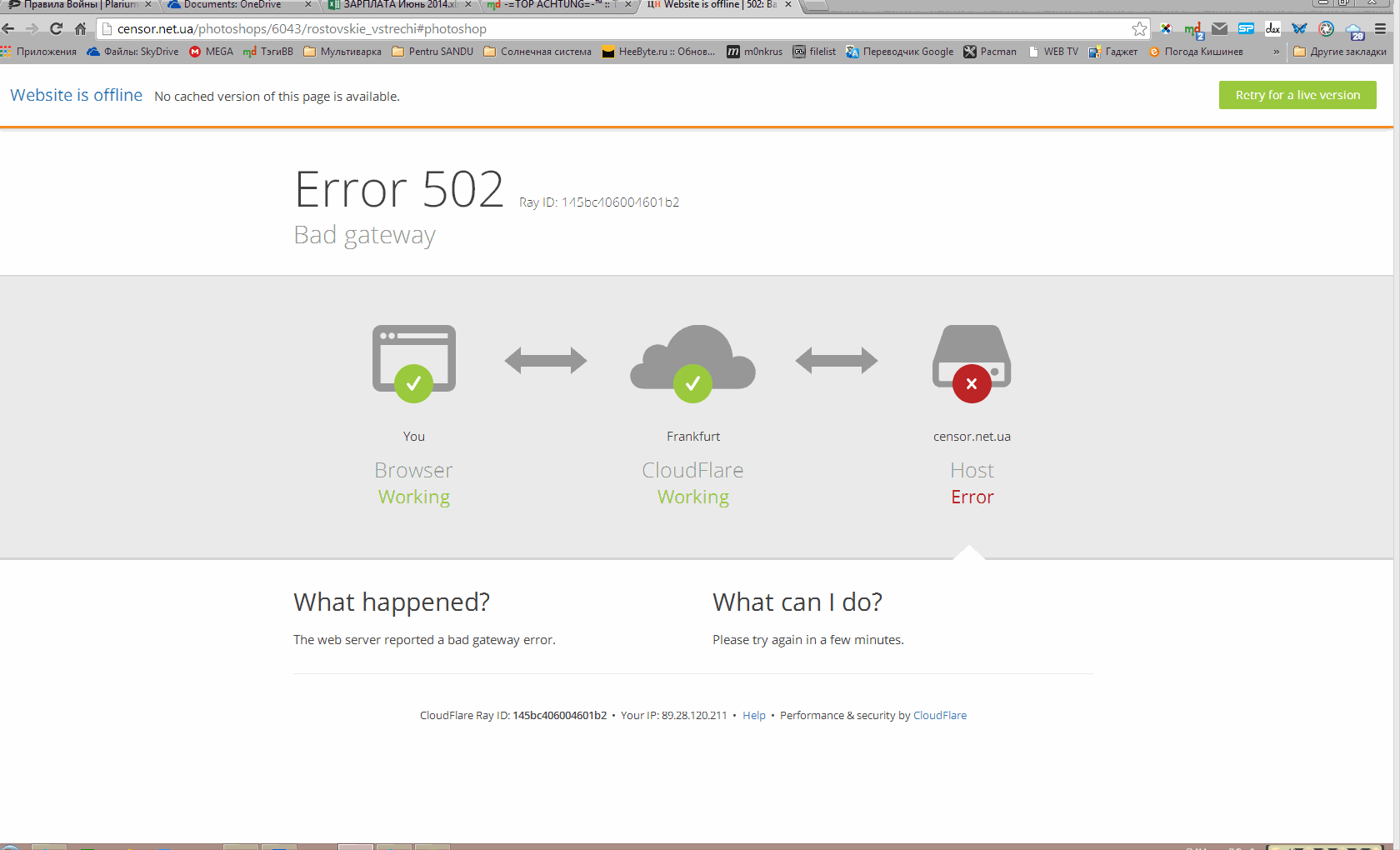Click the Bad gateway subtitle

click(365, 235)
